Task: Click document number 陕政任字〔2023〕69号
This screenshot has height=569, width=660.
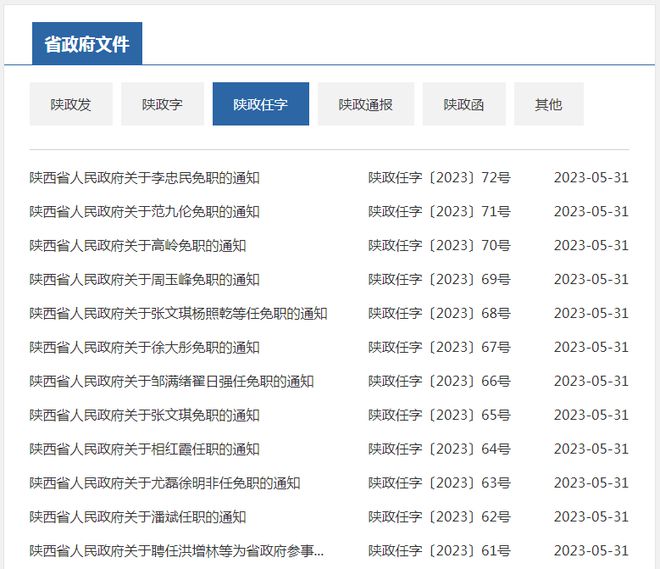Action: pyautogui.click(x=439, y=279)
